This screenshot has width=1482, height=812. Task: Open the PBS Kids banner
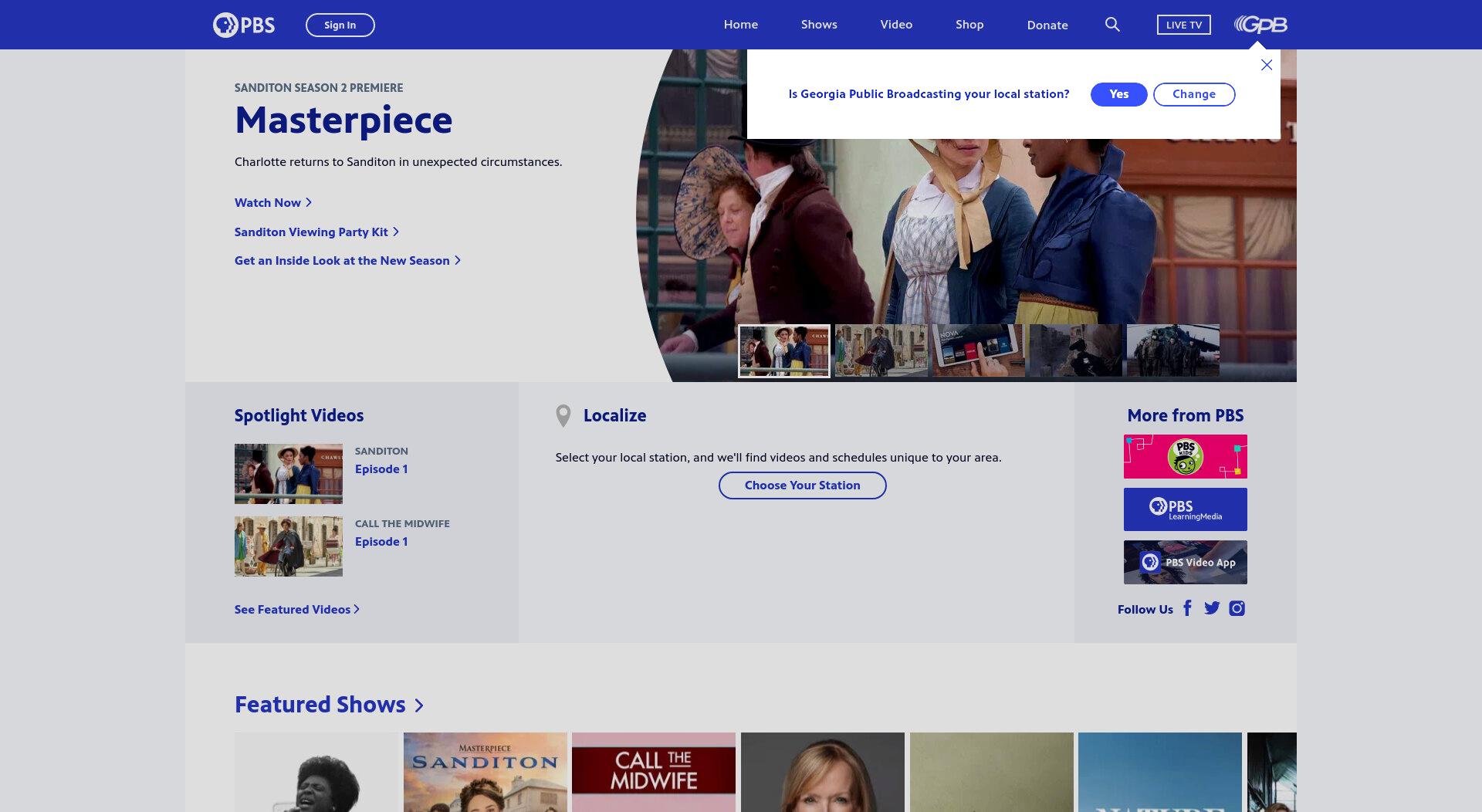pos(1186,456)
